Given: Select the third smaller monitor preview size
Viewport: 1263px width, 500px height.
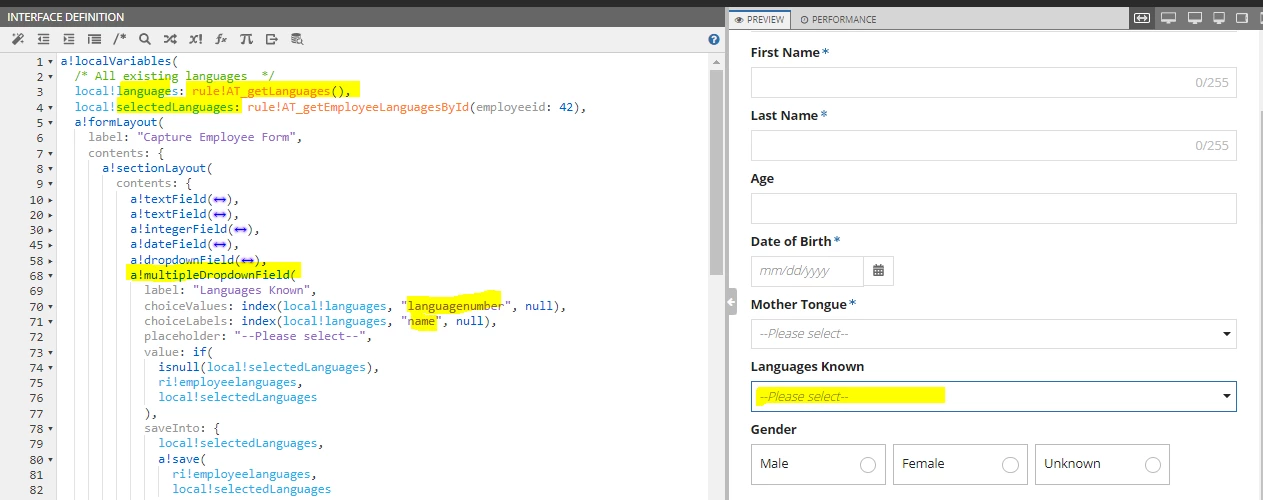Looking at the screenshot, I should point(1218,18).
